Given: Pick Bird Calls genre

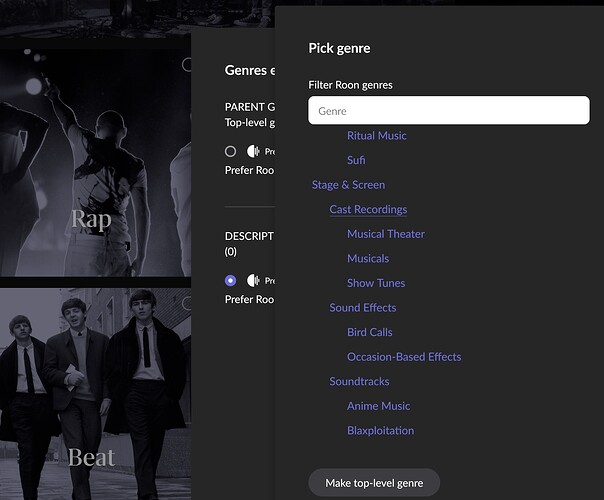Looking at the screenshot, I should tap(369, 332).
